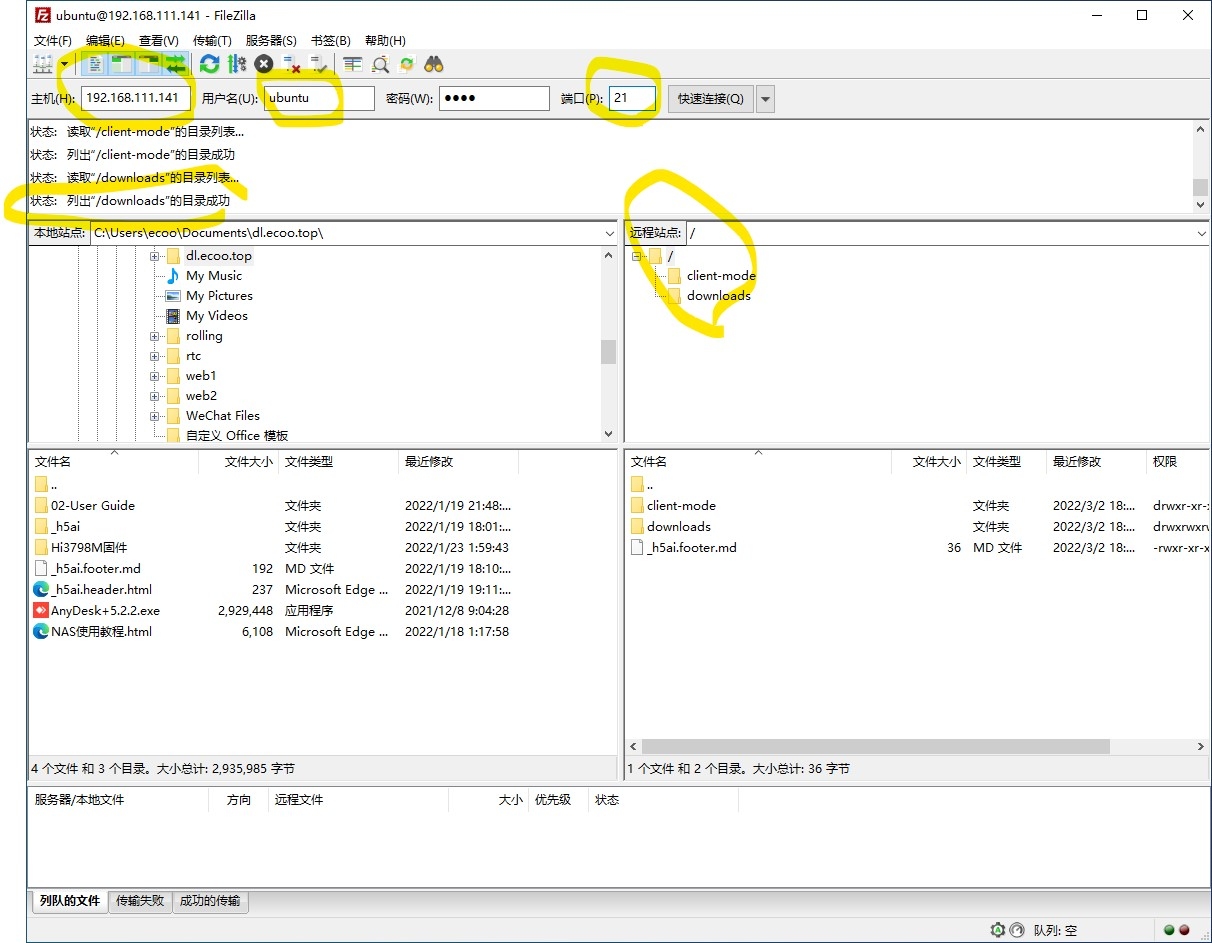The height and width of the screenshot is (943, 1212).
Task: Click the remote file list horizontal scrollbar
Action: click(875, 747)
